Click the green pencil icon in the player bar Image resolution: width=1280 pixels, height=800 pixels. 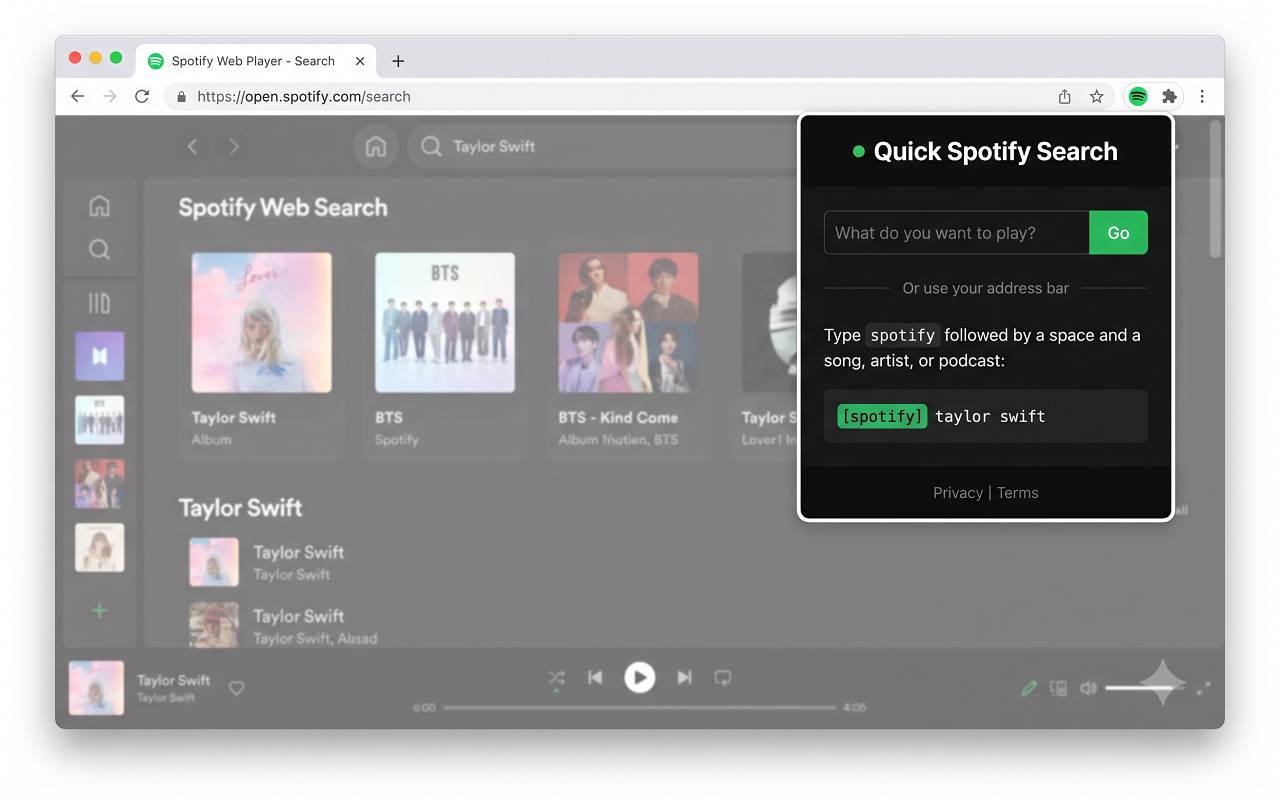tap(1029, 688)
